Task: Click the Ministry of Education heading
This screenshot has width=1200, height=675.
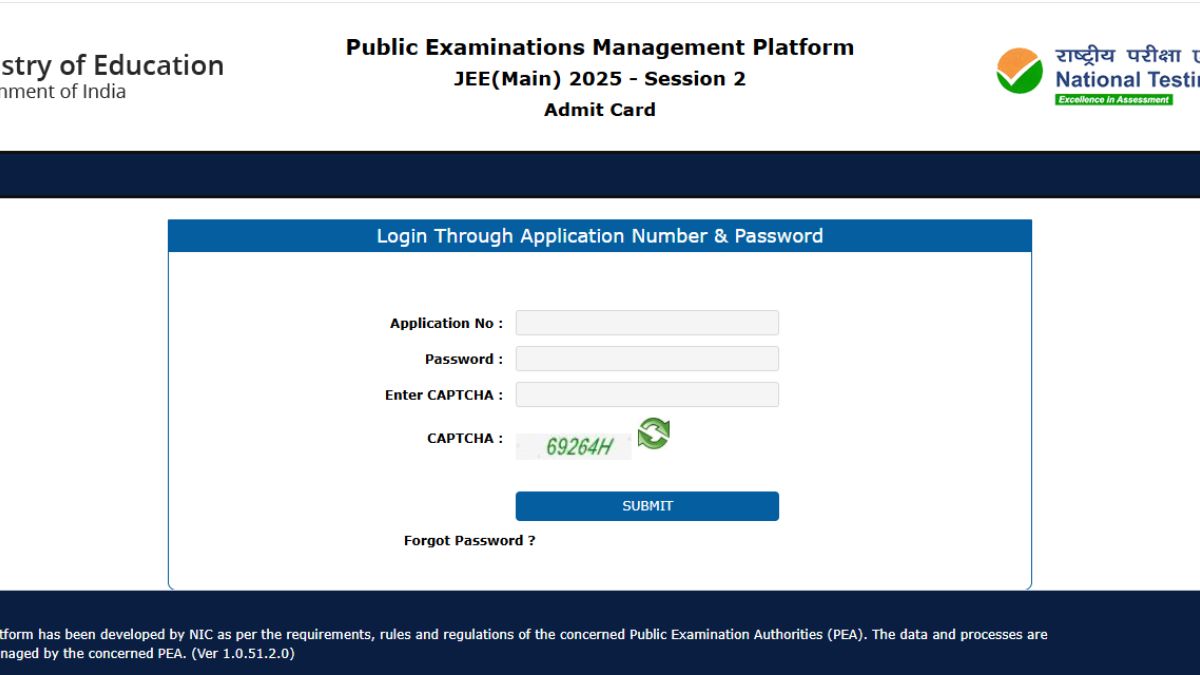Action: click(x=112, y=66)
